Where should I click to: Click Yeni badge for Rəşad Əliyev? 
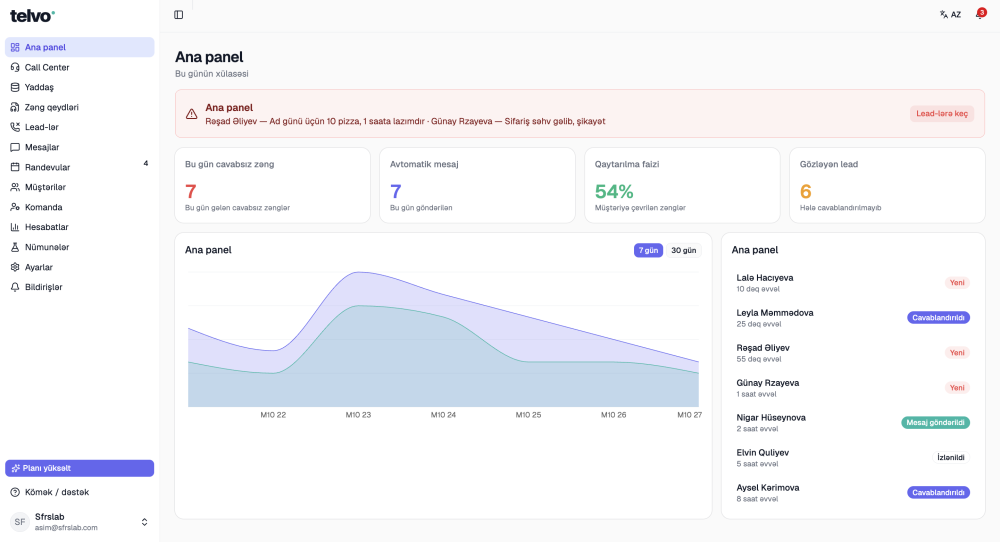[x=957, y=353]
